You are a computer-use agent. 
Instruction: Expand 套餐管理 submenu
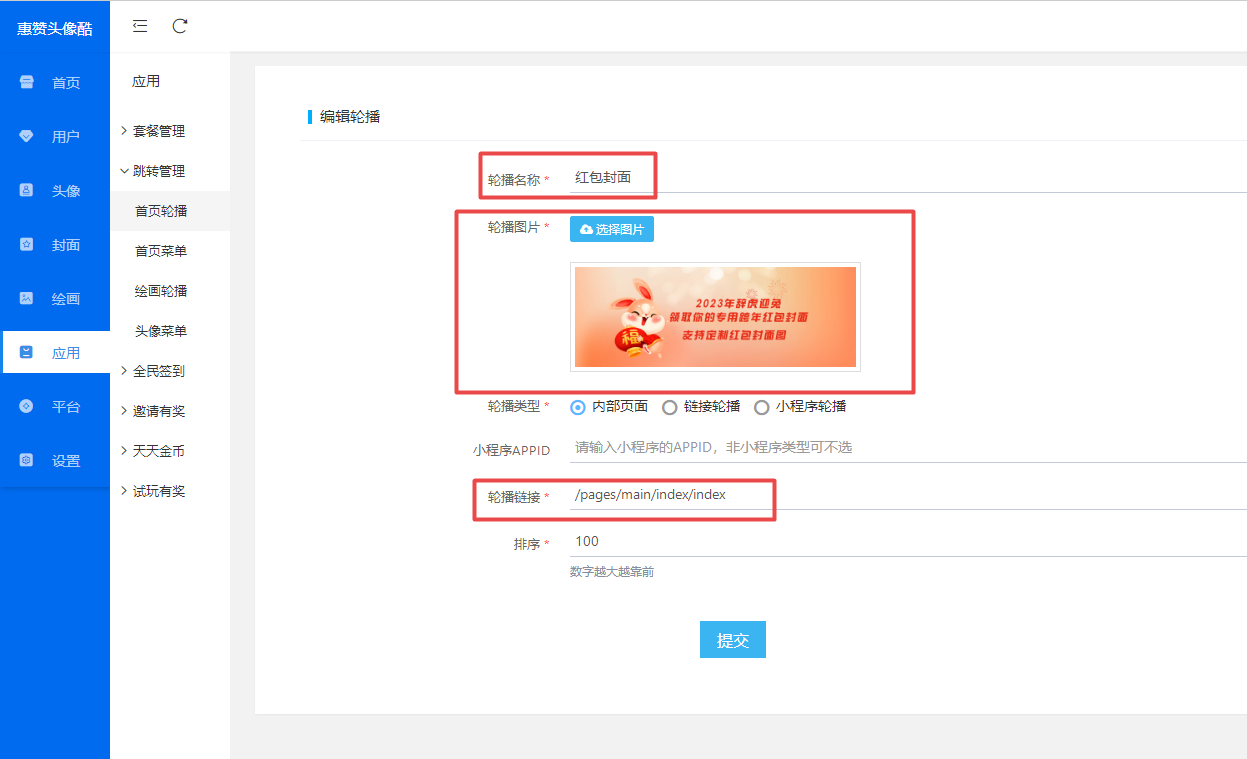coord(170,131)
